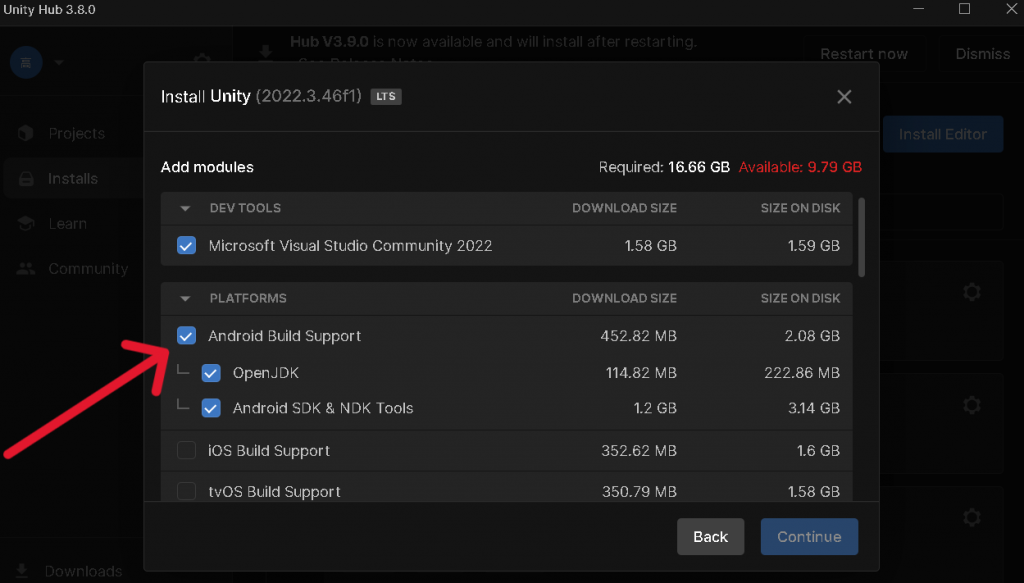
Task: Click the LTS badge
Action: click(x=386, y=97)
